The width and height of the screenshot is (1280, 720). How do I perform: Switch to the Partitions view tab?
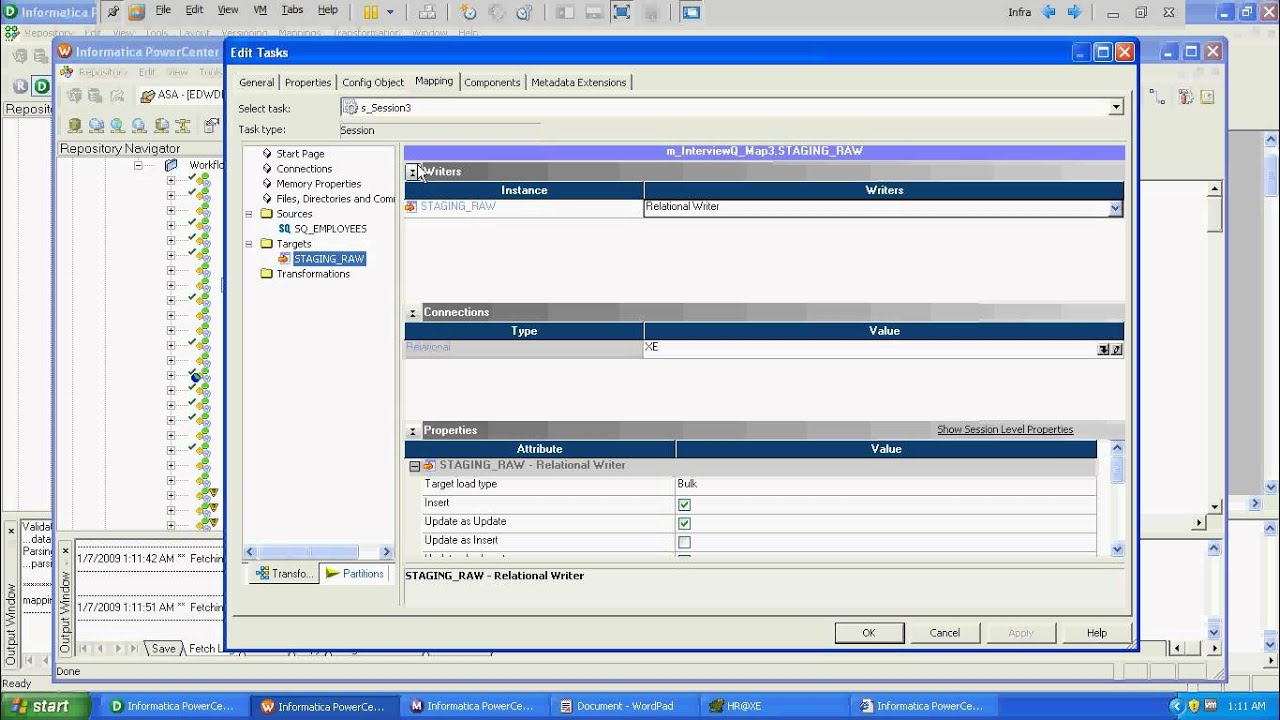point(355,574)
